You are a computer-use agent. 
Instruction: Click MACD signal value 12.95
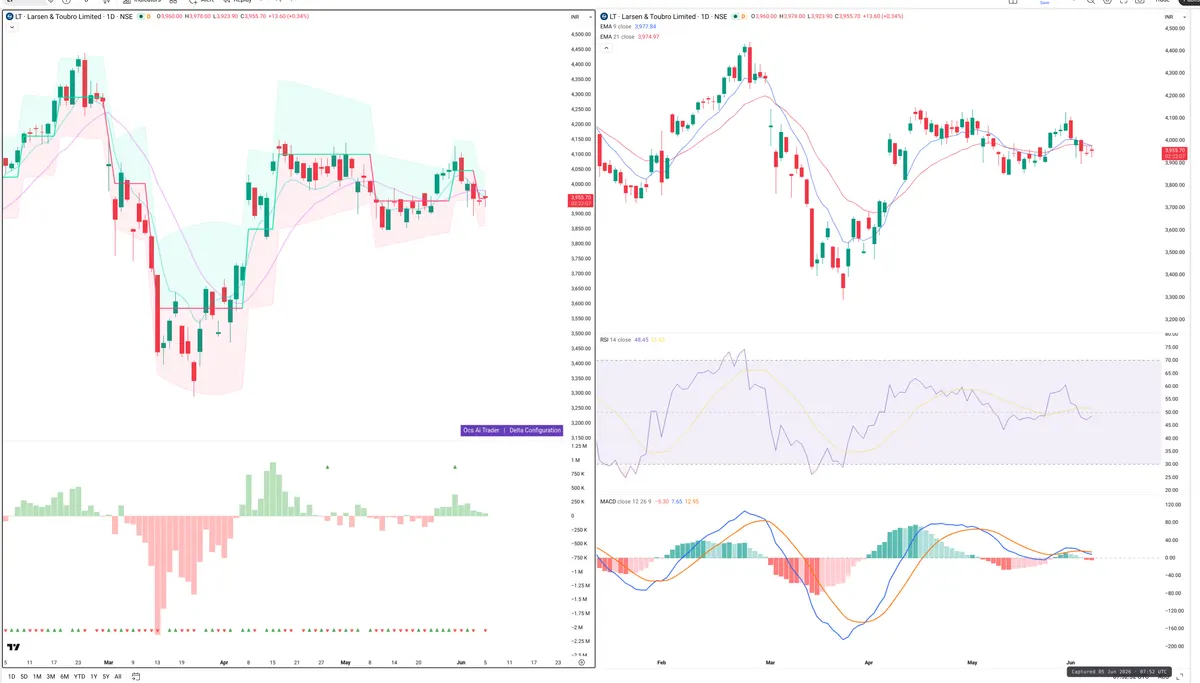tap(692, 501)
